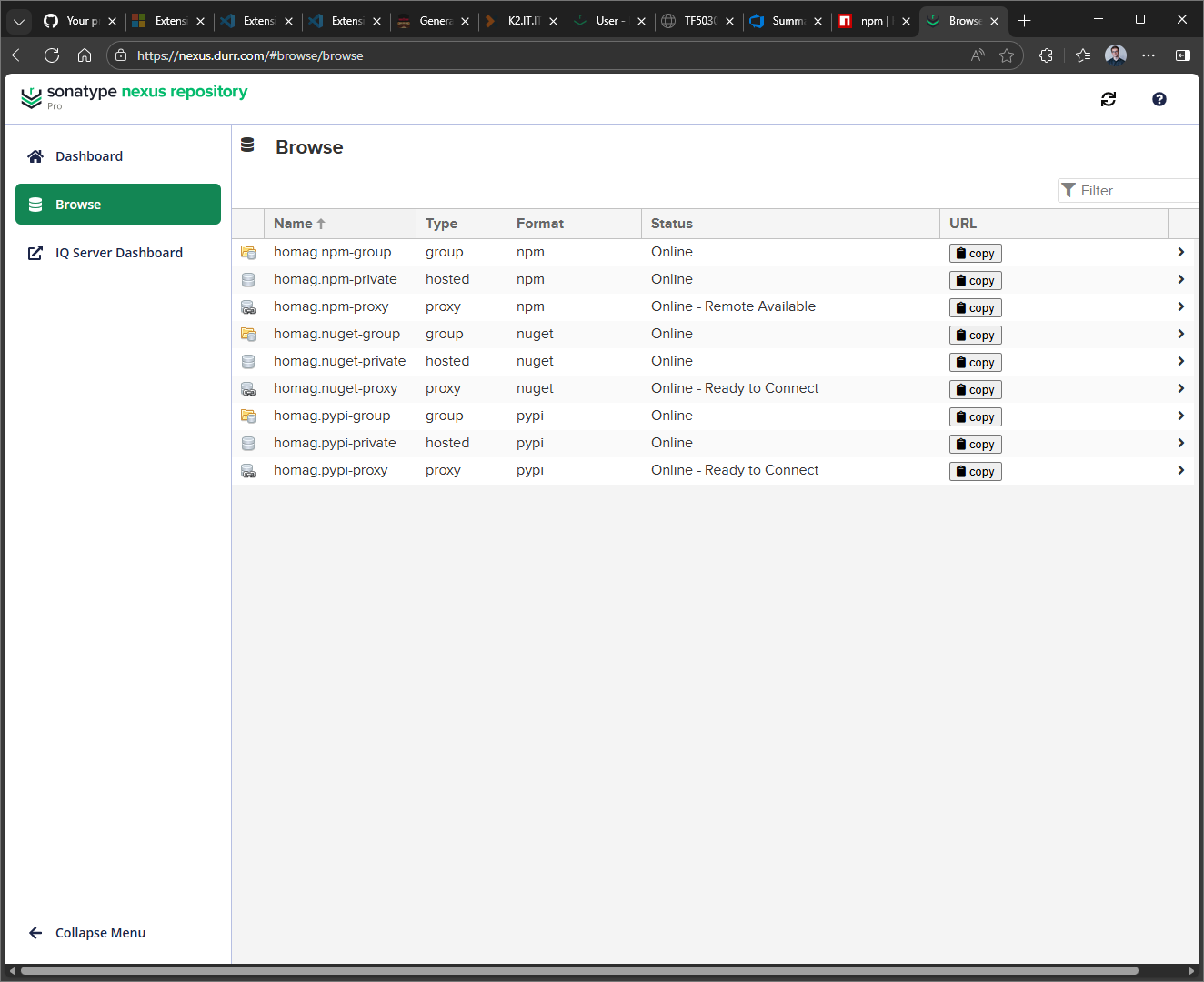Copy URL for homag.npm-private
Screen dimensions: 1204x982
[x=975, y=281]
